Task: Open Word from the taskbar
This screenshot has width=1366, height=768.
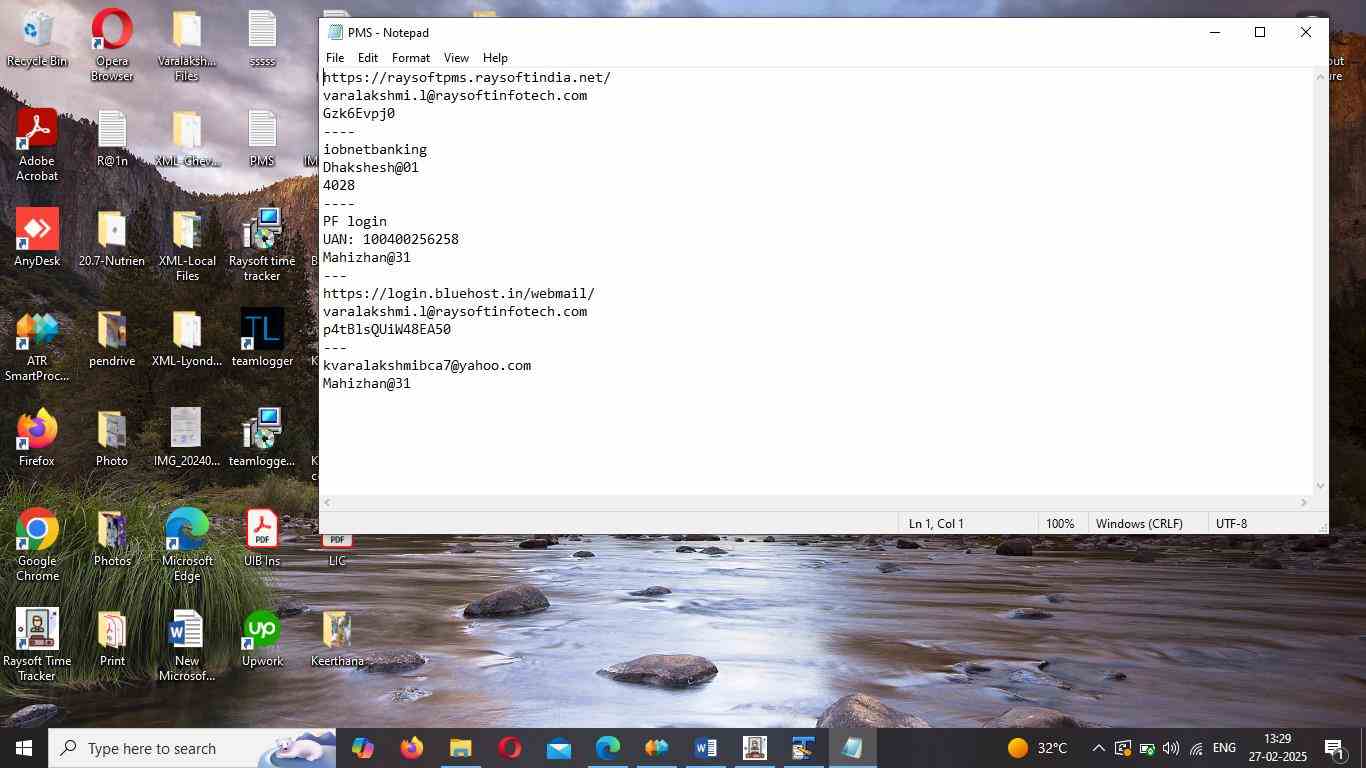Action: pos(705,748)
